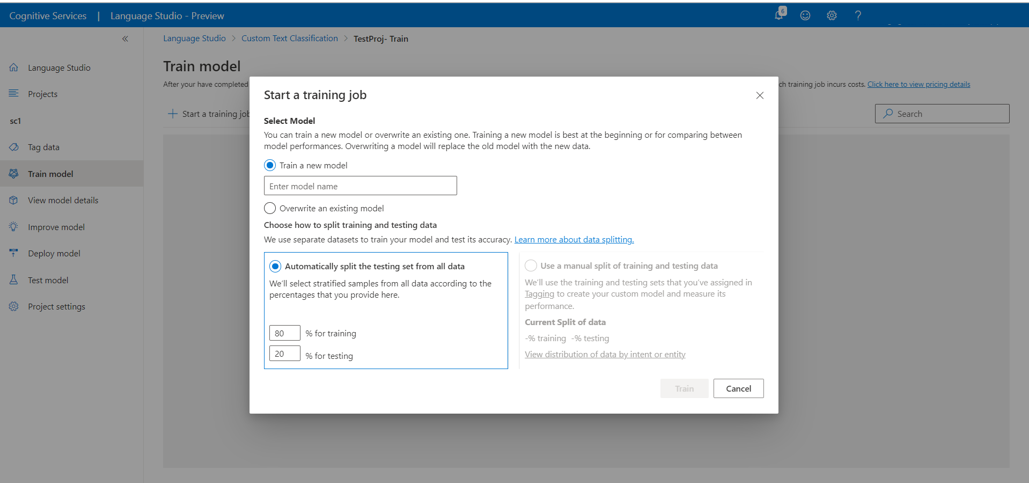Open Deploy model in sidebar

(54, 253)
